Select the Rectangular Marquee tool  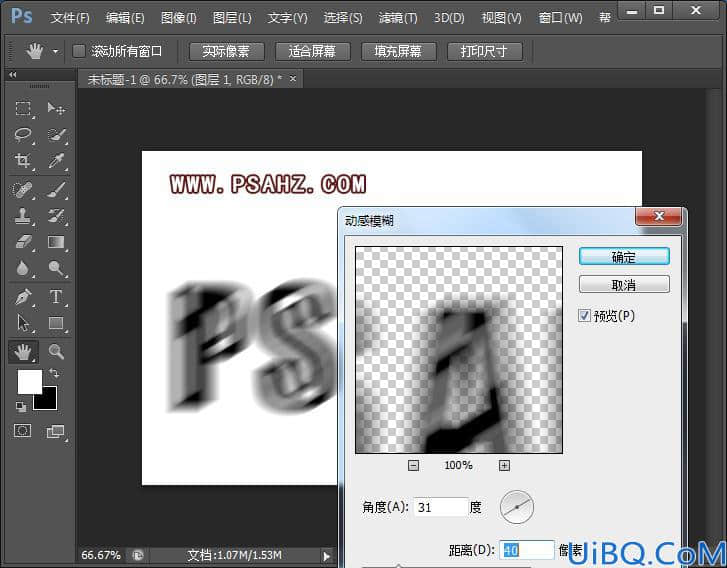23,108
